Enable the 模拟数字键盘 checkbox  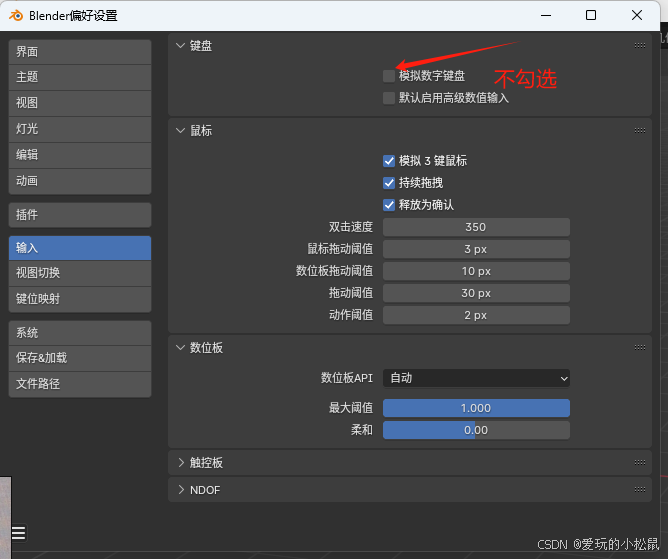point(389,76)
